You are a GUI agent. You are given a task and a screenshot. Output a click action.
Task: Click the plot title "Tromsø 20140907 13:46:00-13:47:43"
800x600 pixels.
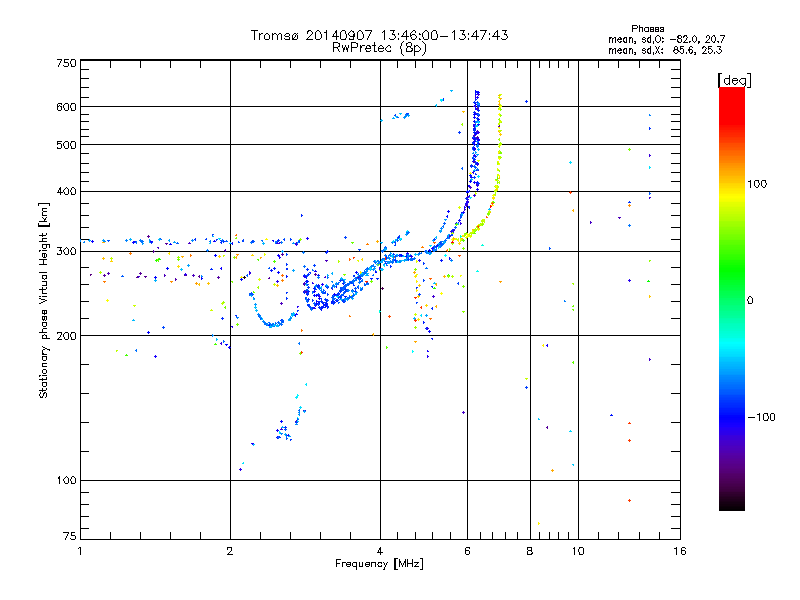379,35
